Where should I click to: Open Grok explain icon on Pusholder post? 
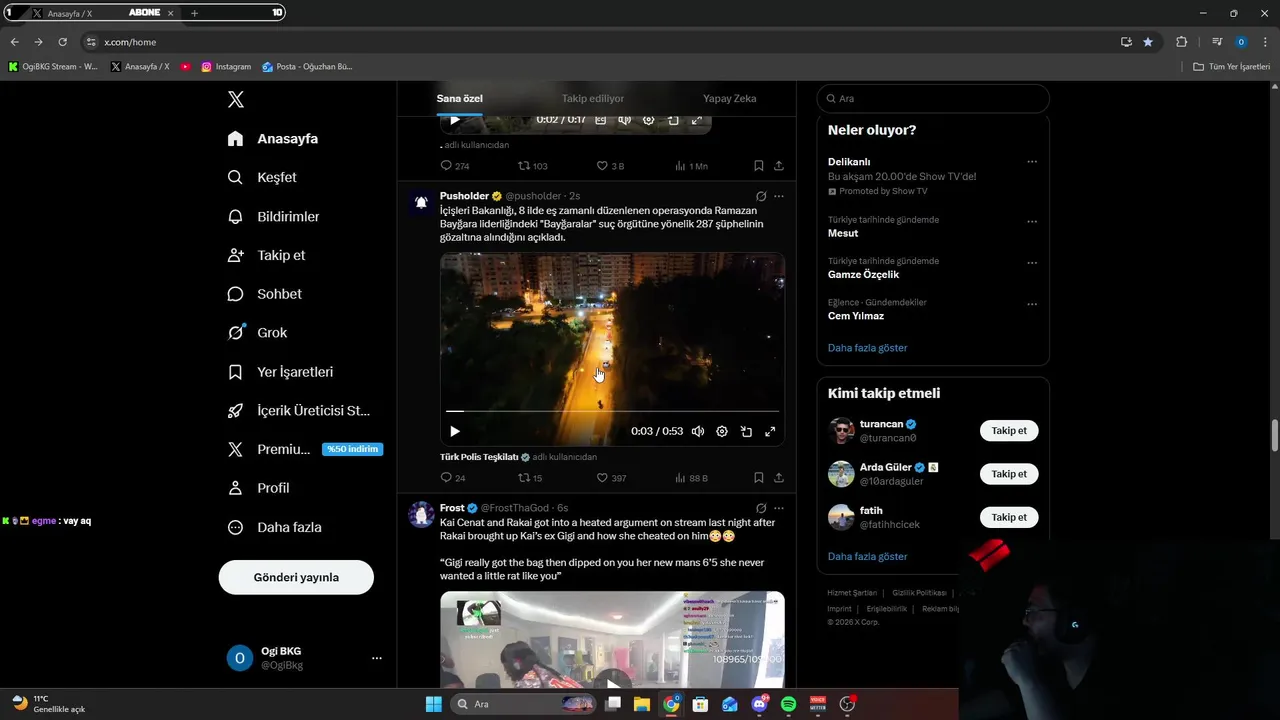point(761,196)
